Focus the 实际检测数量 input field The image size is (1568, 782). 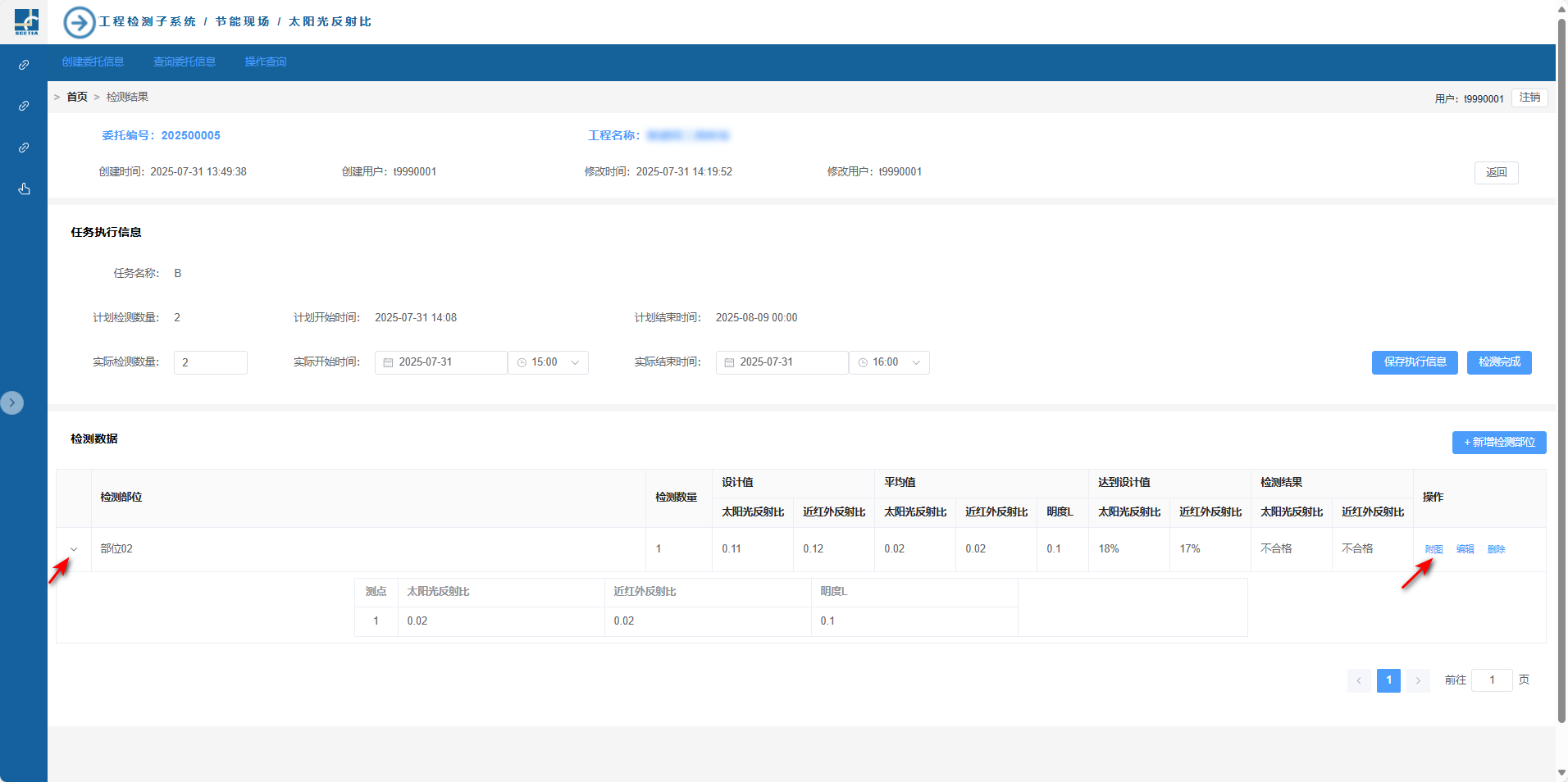(211, 362)
